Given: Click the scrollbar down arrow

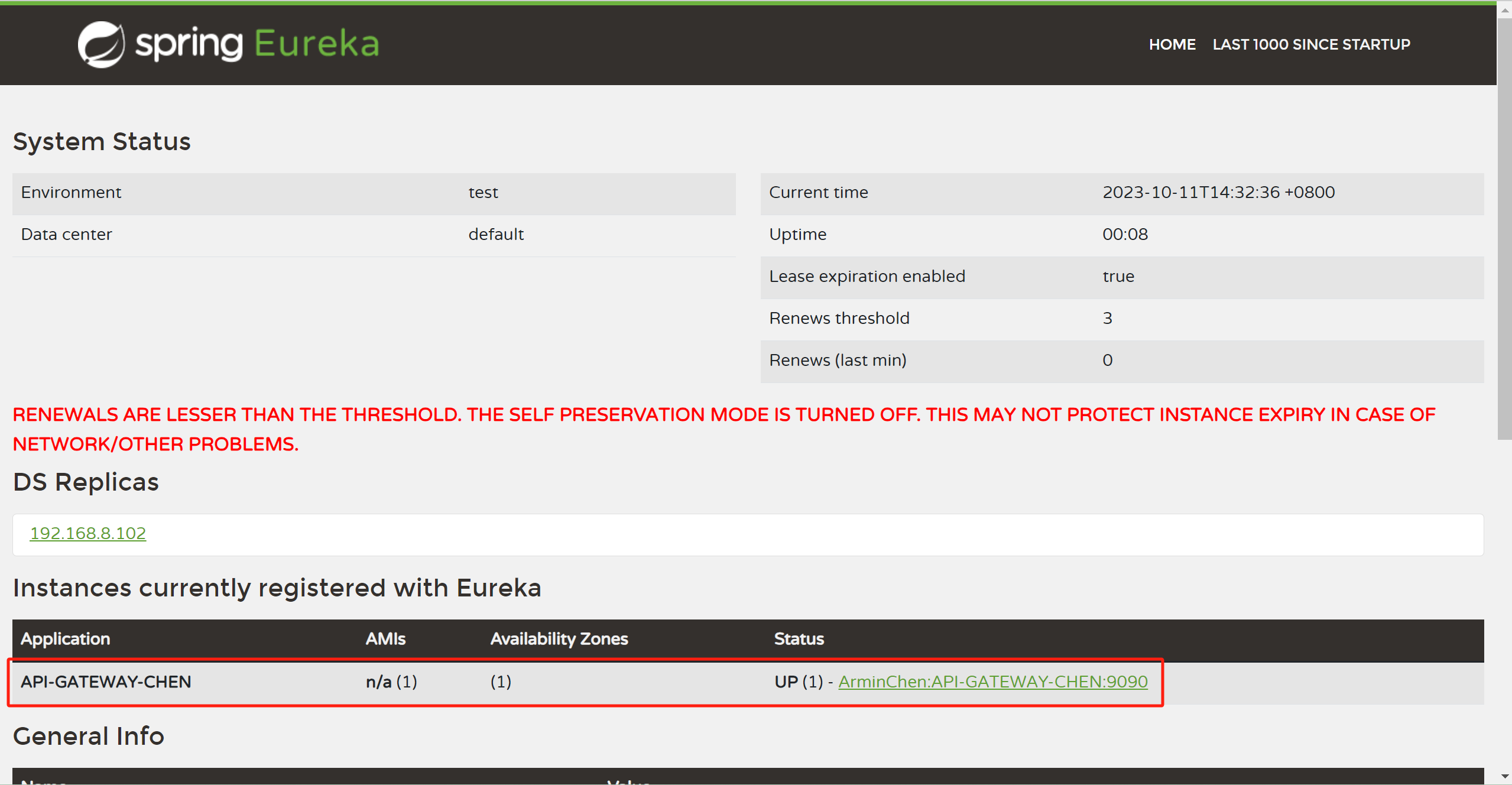Looking at the screenshot, I should coord(1504,776).
